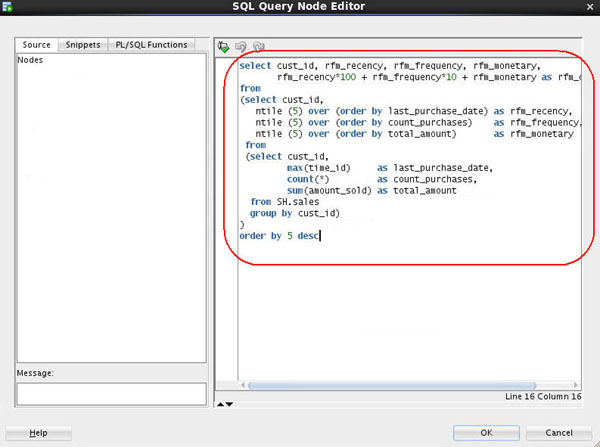600x447 pixels.
Task: Click the 'group by cust_id)' line
Action: pyautogui.click(x=295, y=213)
